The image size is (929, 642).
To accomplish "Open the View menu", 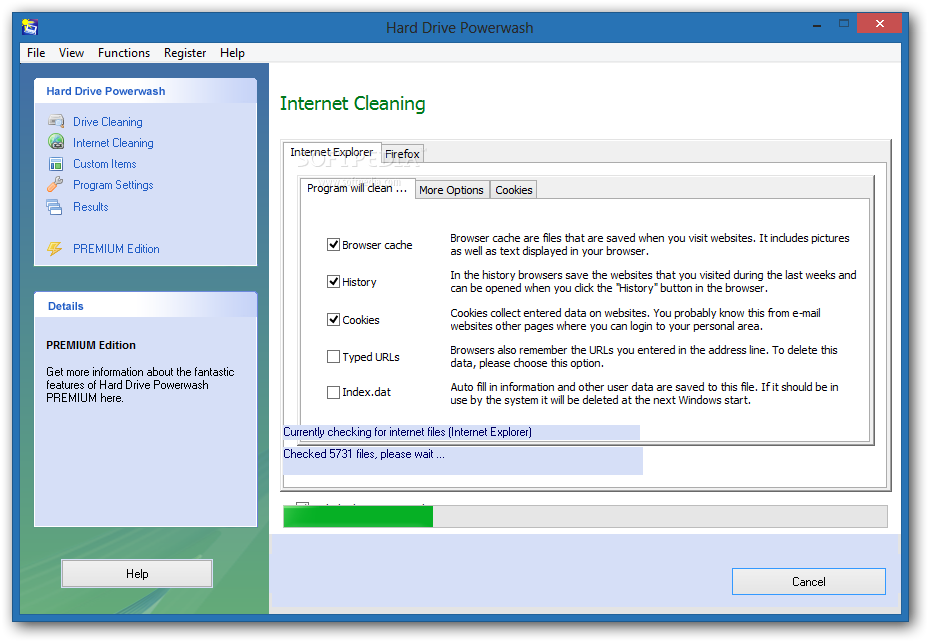I will click(71, 53).
